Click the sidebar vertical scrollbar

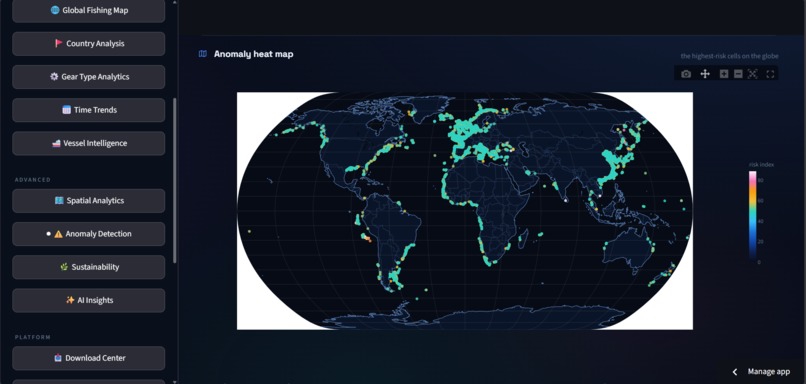pyautogui.click(x=174, y=180)
